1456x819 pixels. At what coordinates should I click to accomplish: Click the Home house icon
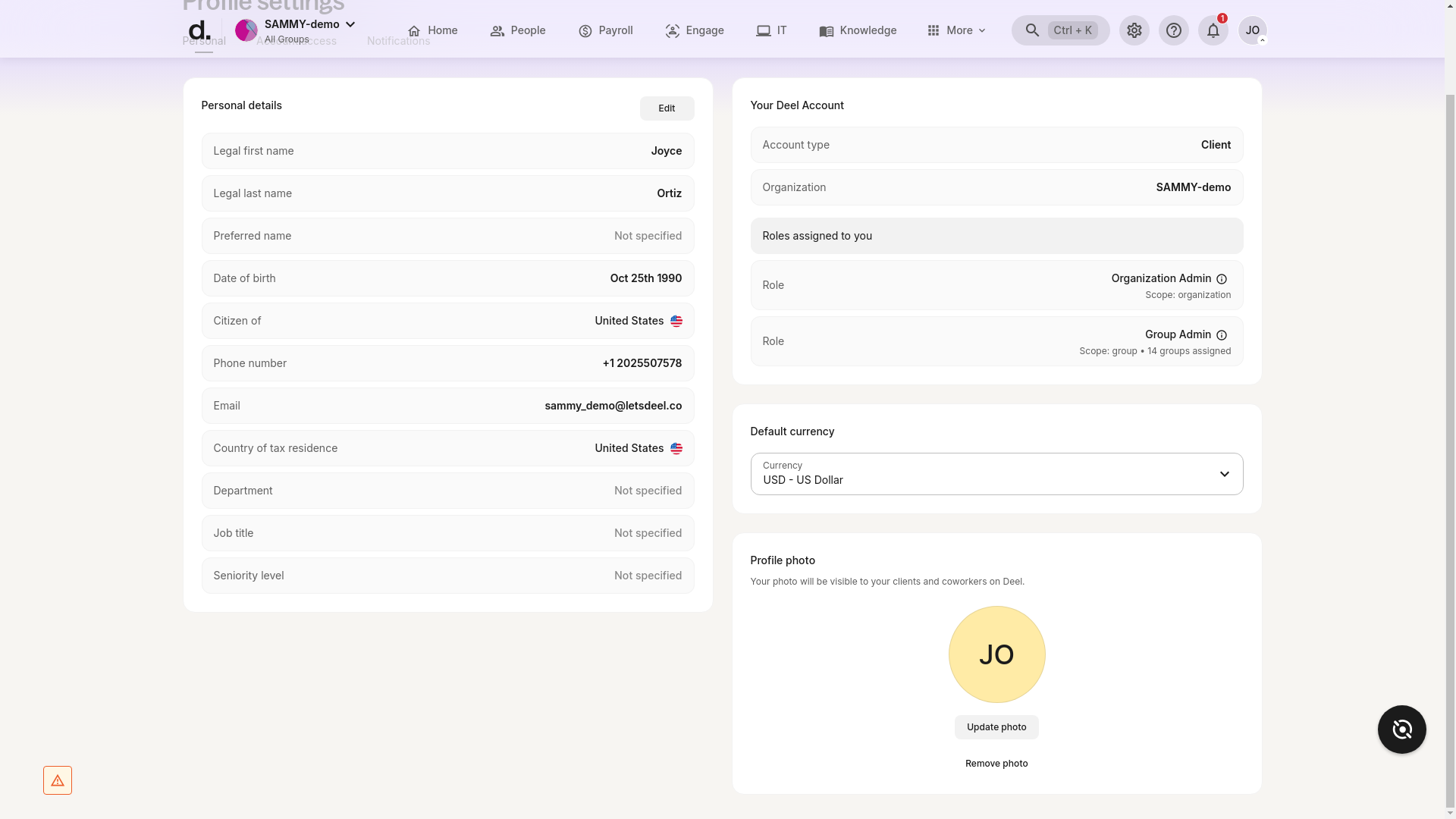tap(414, 31)
